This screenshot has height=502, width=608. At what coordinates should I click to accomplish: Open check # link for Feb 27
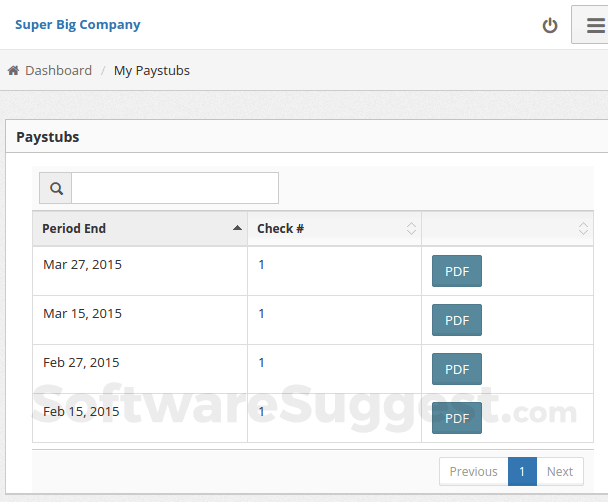point(262,363)
